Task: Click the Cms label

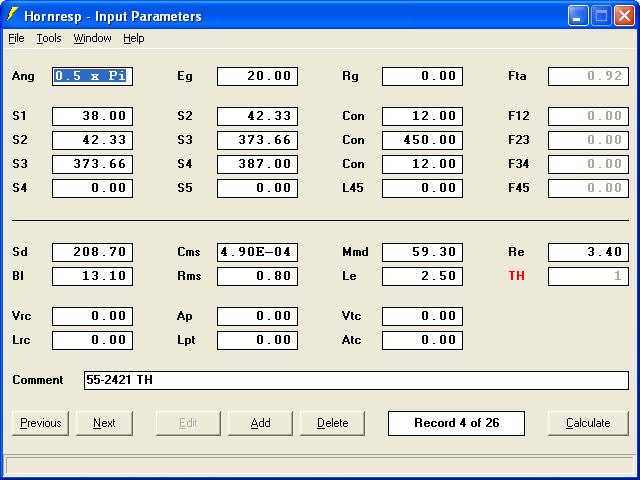Action: (189, 252)
